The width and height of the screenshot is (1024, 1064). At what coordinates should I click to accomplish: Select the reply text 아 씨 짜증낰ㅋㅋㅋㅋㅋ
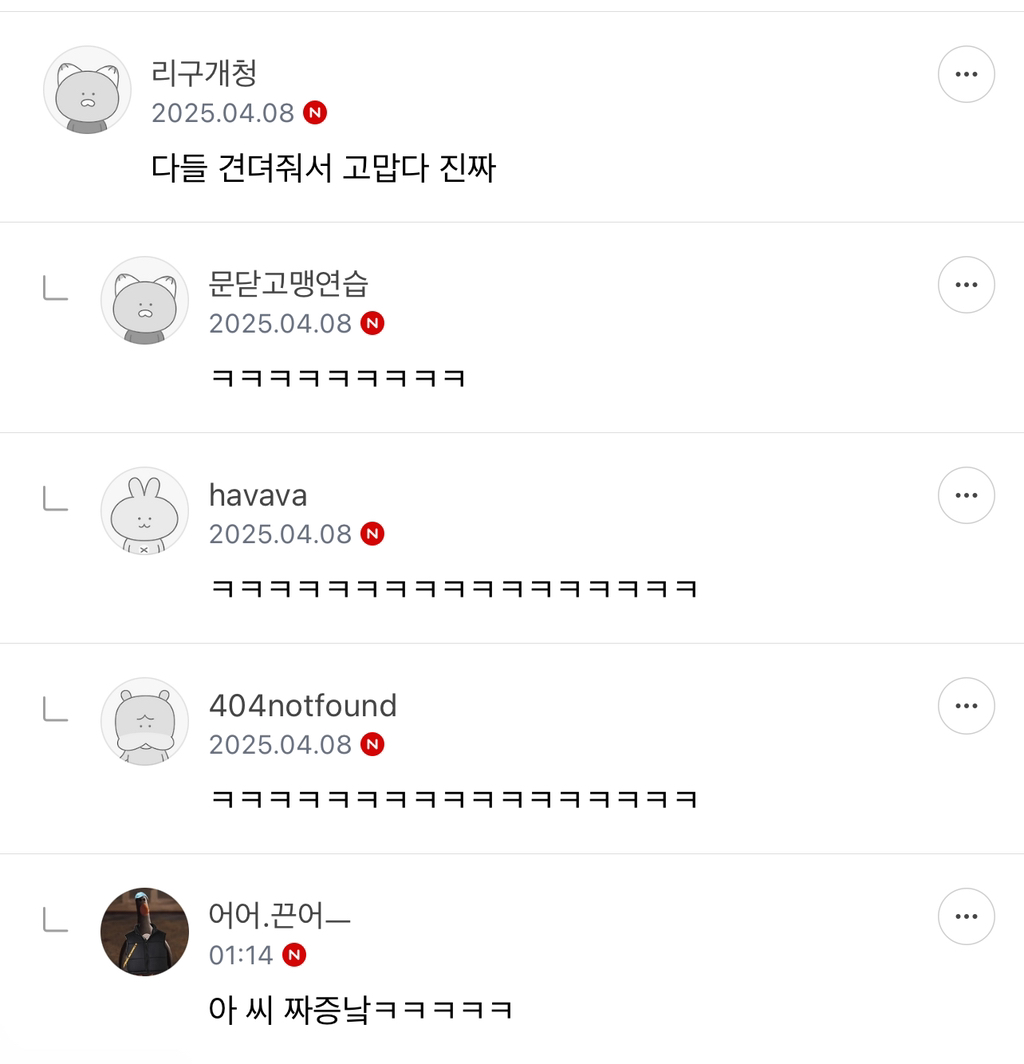tap(360, 1010)
